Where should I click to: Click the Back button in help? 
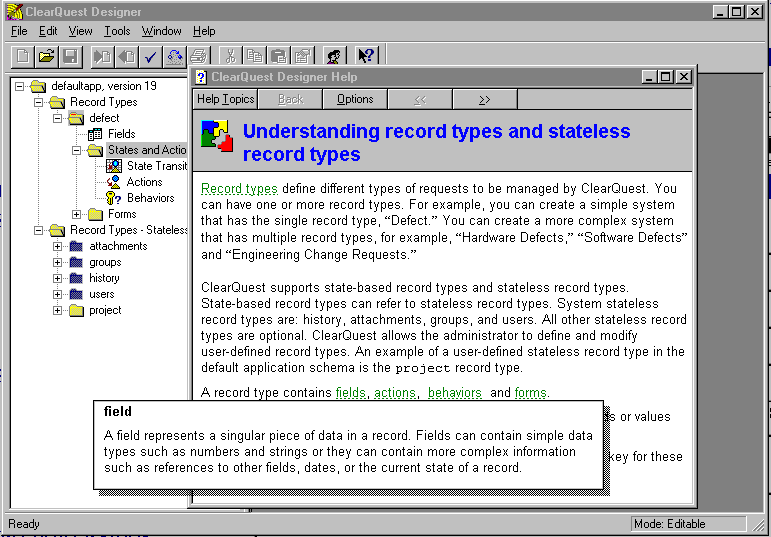291,99
